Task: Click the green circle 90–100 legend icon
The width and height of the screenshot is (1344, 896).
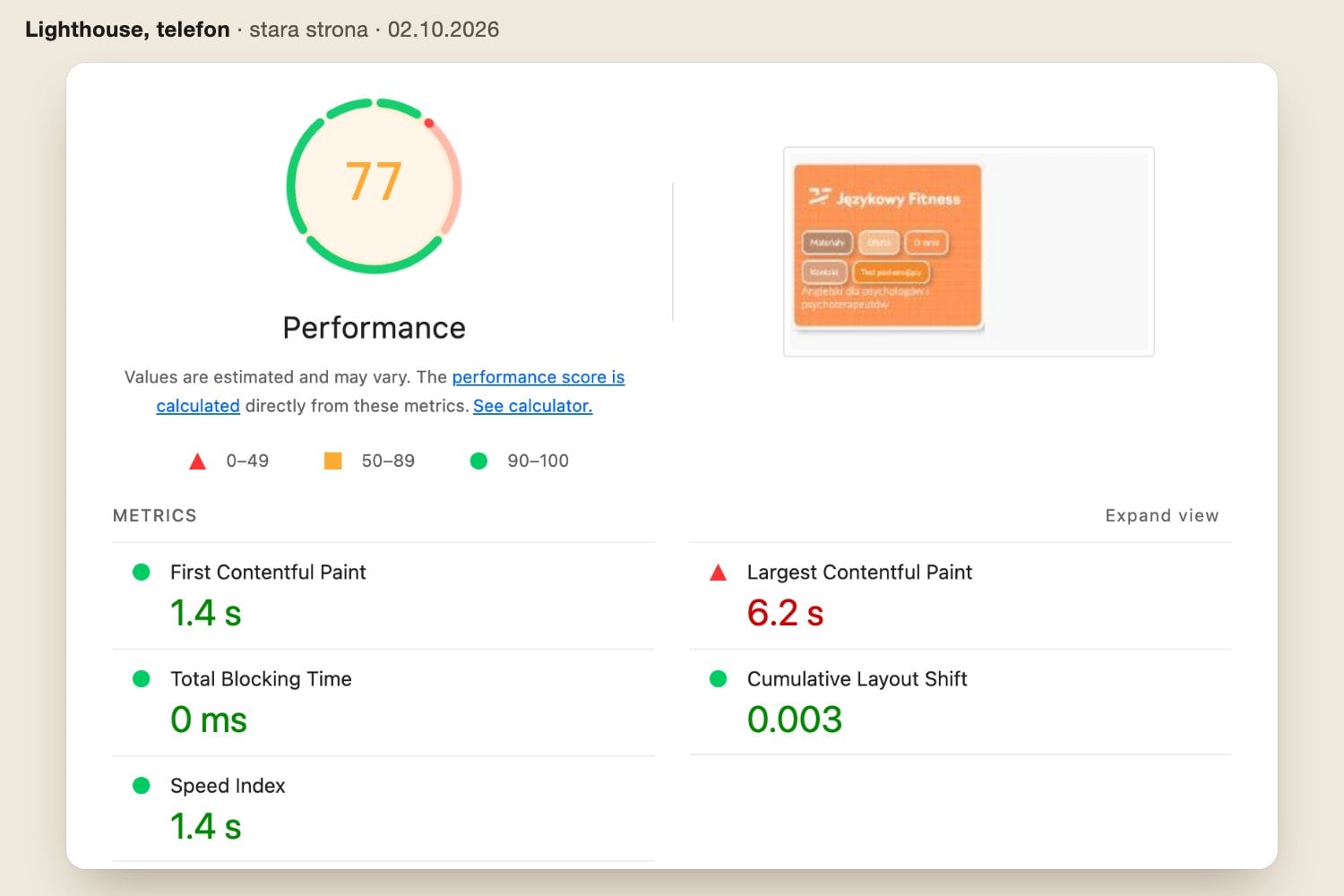Action: (x=478, y=461)
